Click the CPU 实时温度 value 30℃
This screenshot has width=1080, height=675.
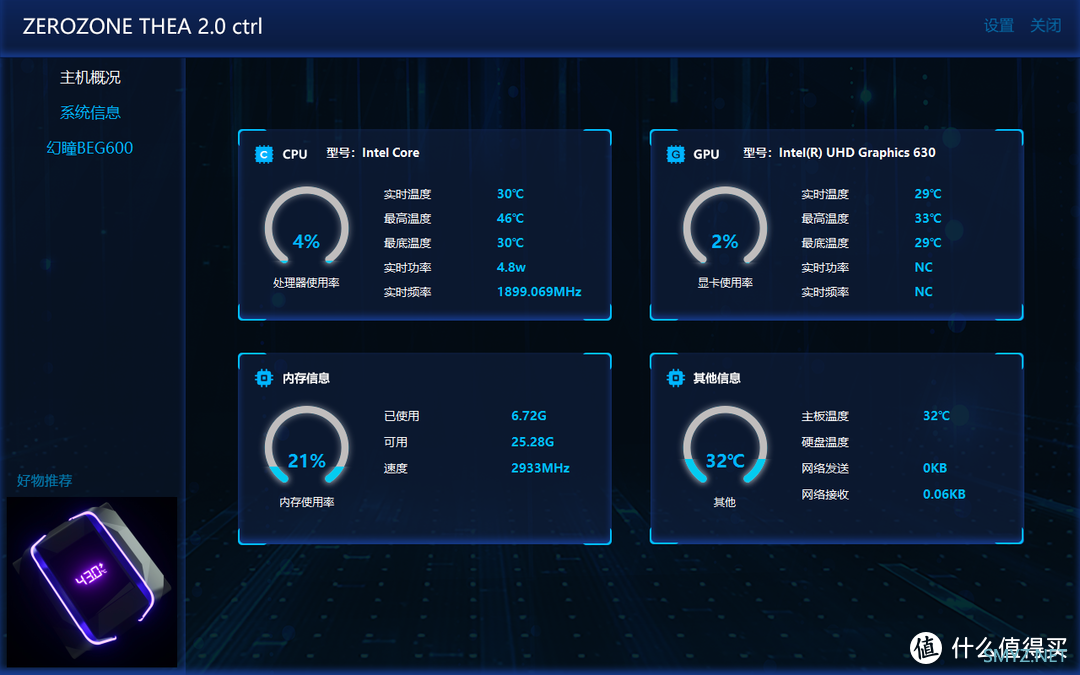(x=510, y=194)
